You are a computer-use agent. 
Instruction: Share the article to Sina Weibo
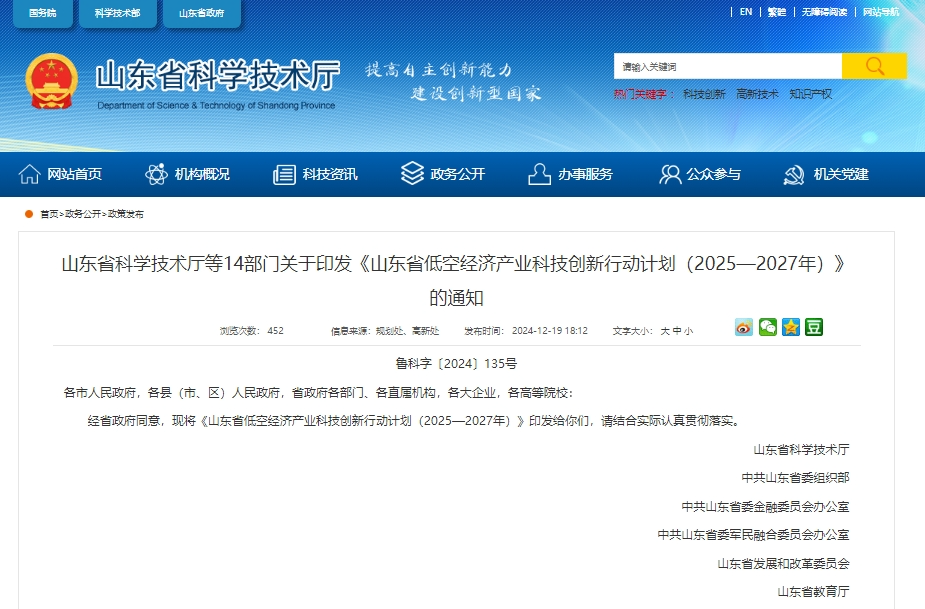click(x=742, y=327)
